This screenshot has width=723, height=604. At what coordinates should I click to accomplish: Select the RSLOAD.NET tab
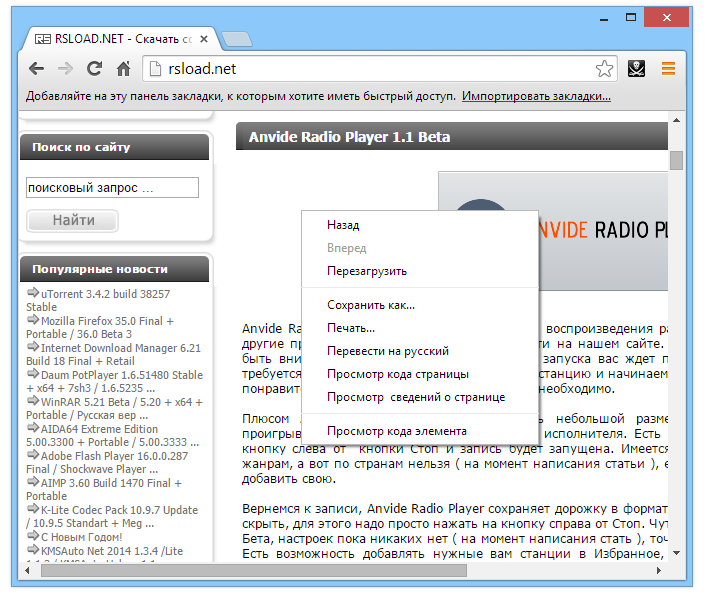click(x=122, y=39)
